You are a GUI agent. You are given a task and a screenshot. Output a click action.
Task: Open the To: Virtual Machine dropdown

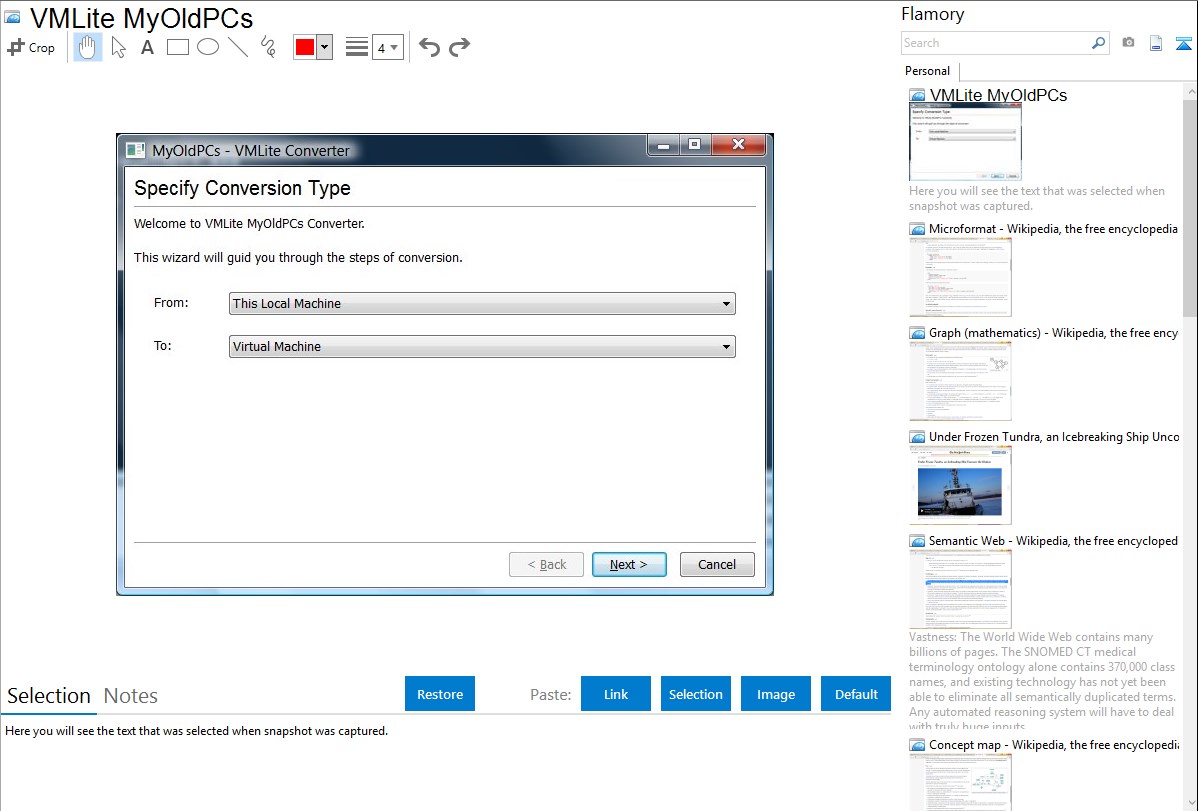(482, 346)
